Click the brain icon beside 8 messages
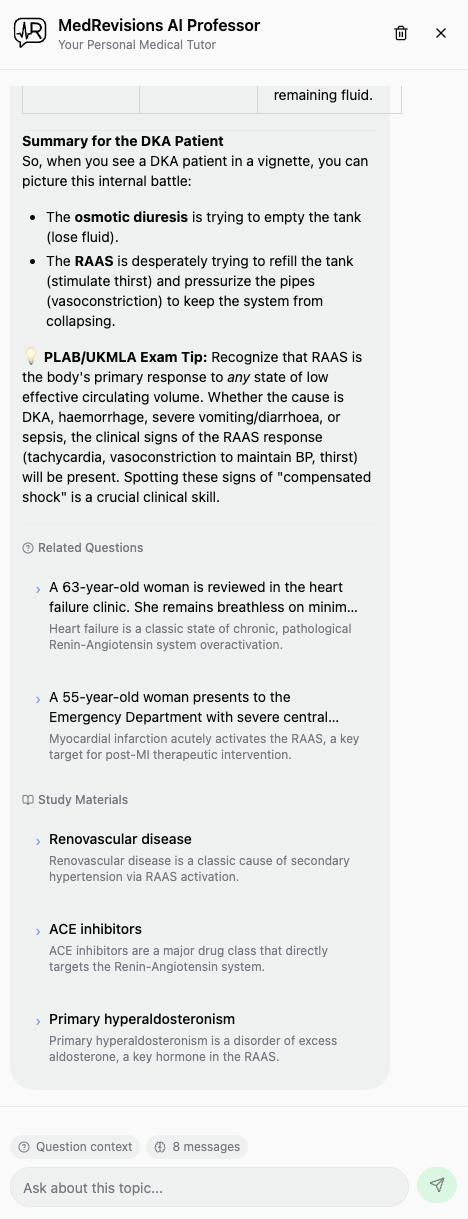The image size is (468, 1219). [x=160, y=1147]
